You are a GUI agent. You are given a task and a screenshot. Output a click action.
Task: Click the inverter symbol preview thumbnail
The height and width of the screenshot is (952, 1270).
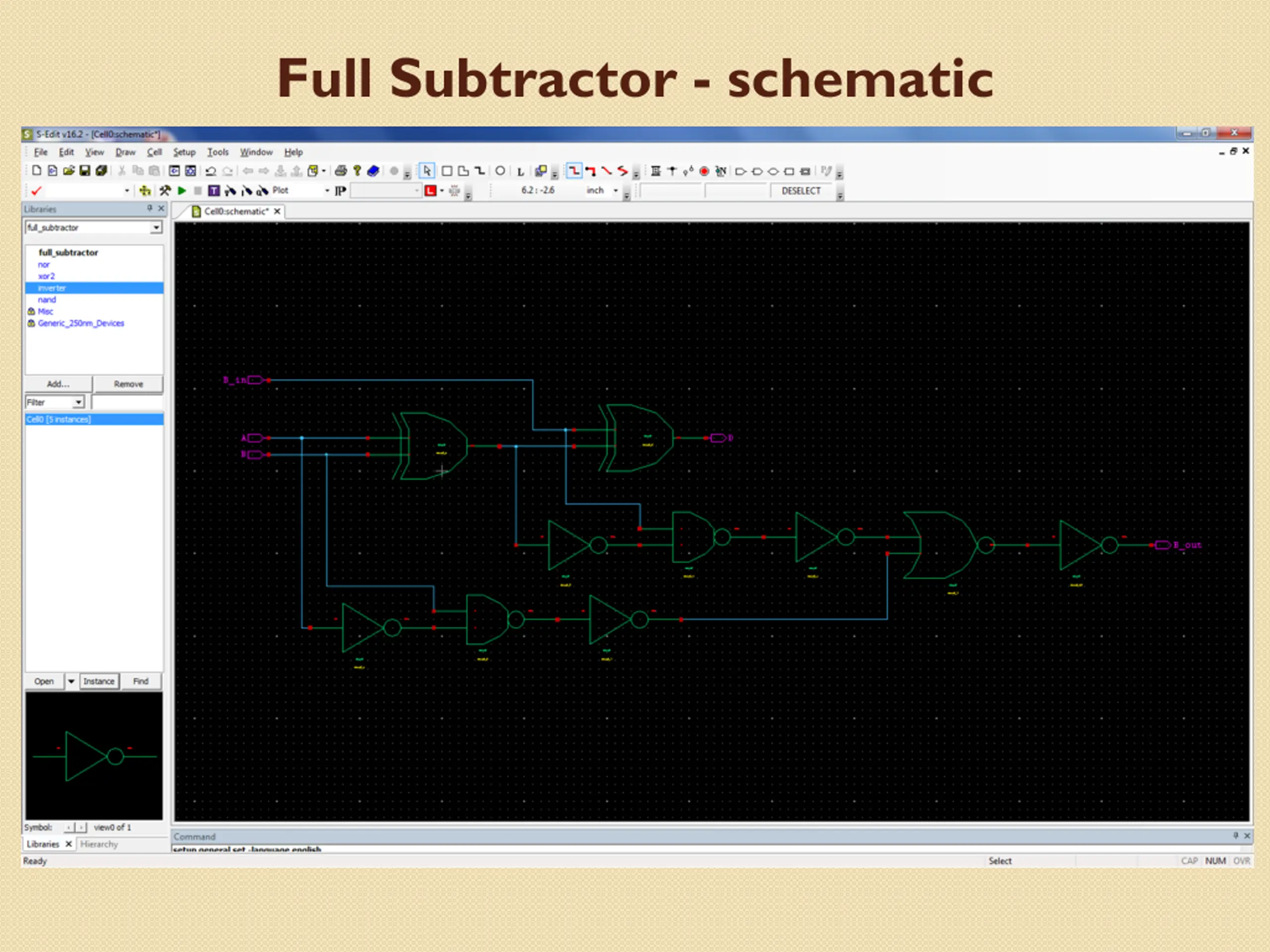94,756
